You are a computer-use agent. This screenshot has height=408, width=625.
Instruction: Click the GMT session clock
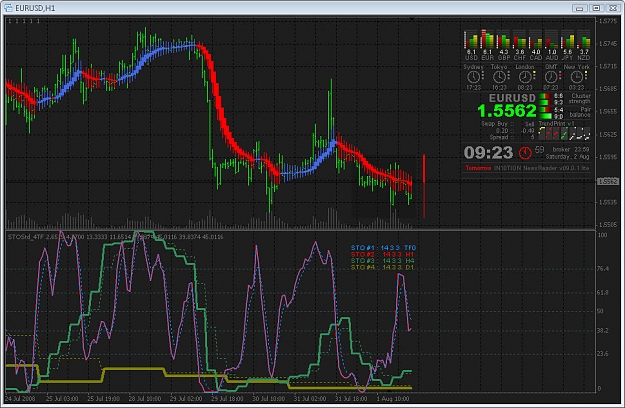click(551, 77)
